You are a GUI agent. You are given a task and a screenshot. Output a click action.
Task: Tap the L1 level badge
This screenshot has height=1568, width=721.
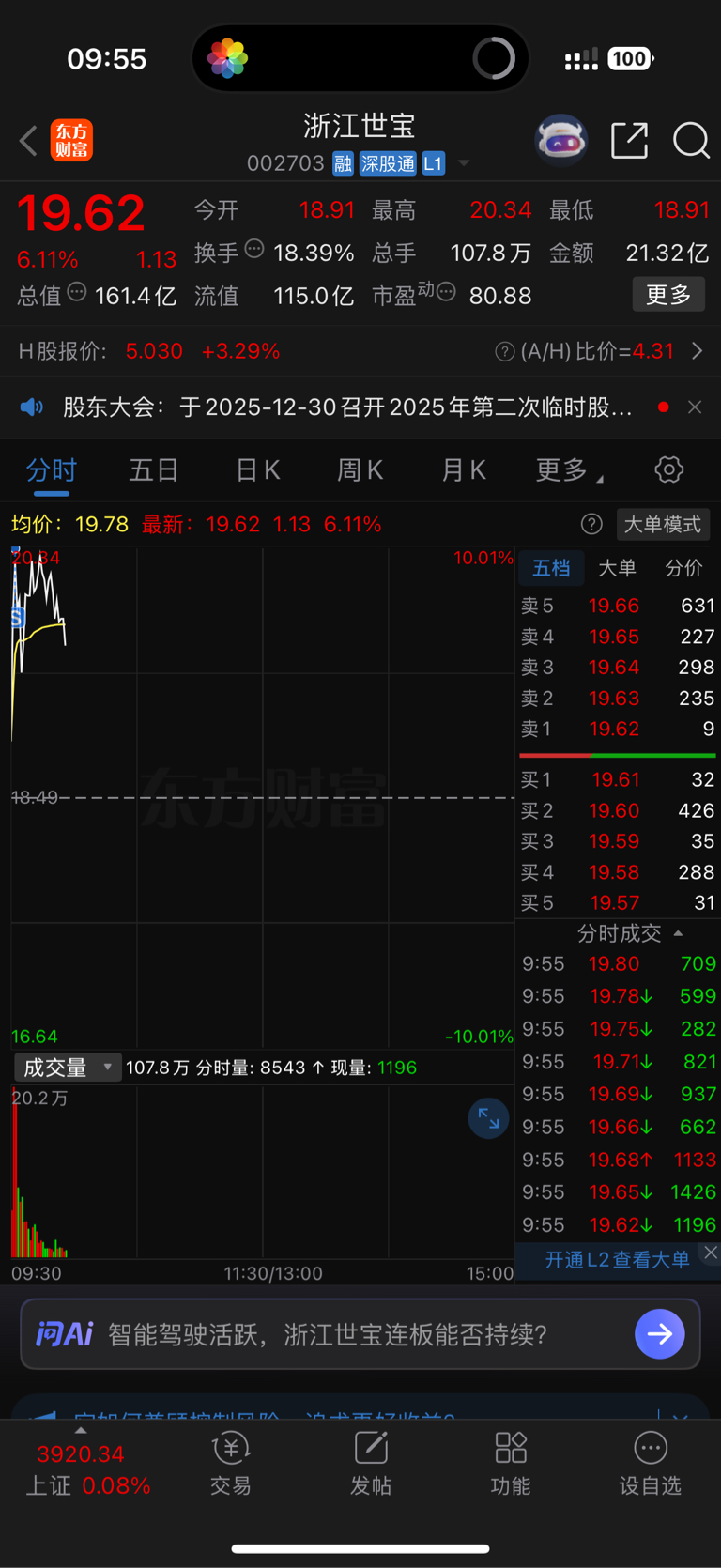pyautogui.click(x=433, y=163)
